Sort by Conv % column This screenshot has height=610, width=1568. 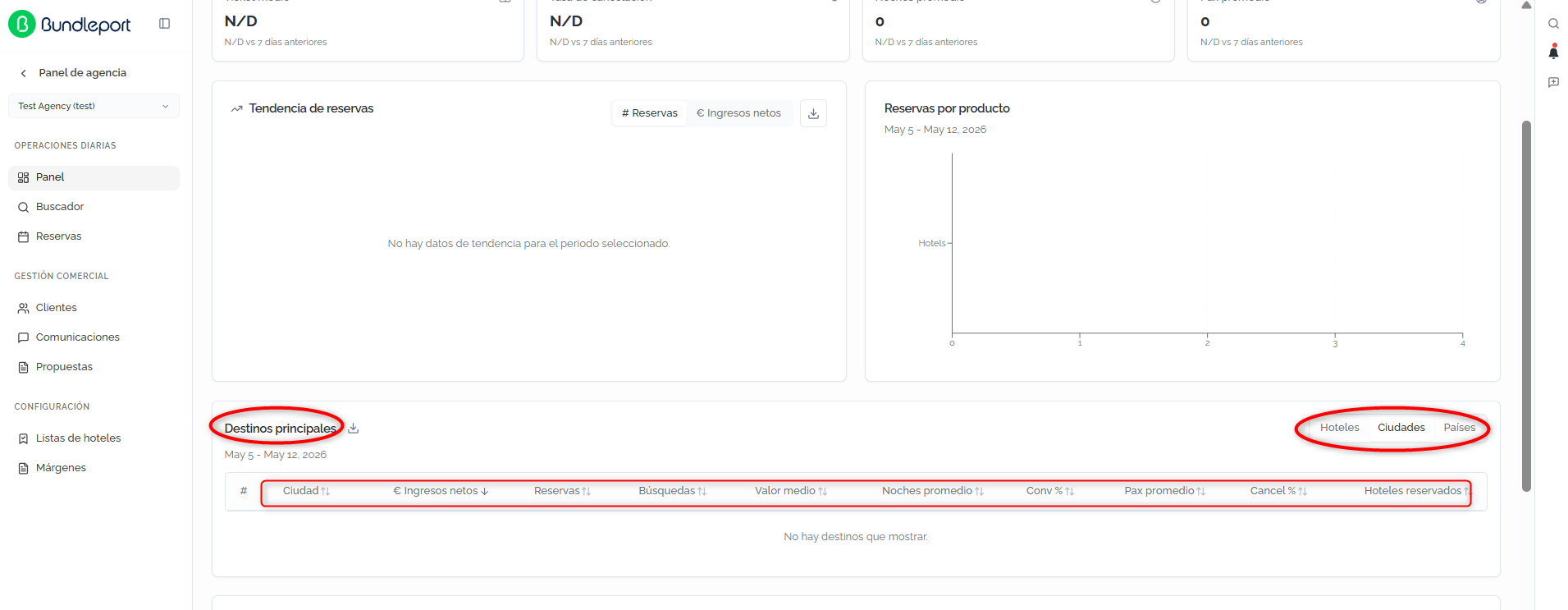1050,491
